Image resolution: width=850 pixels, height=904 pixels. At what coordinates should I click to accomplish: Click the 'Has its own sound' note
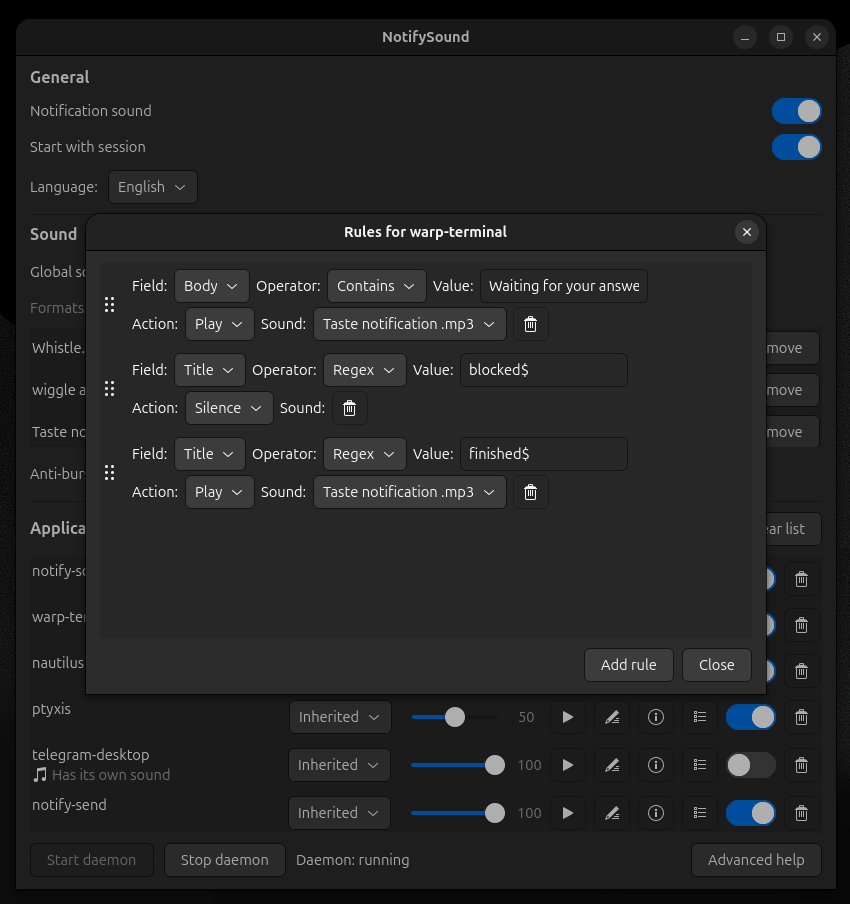111,775
